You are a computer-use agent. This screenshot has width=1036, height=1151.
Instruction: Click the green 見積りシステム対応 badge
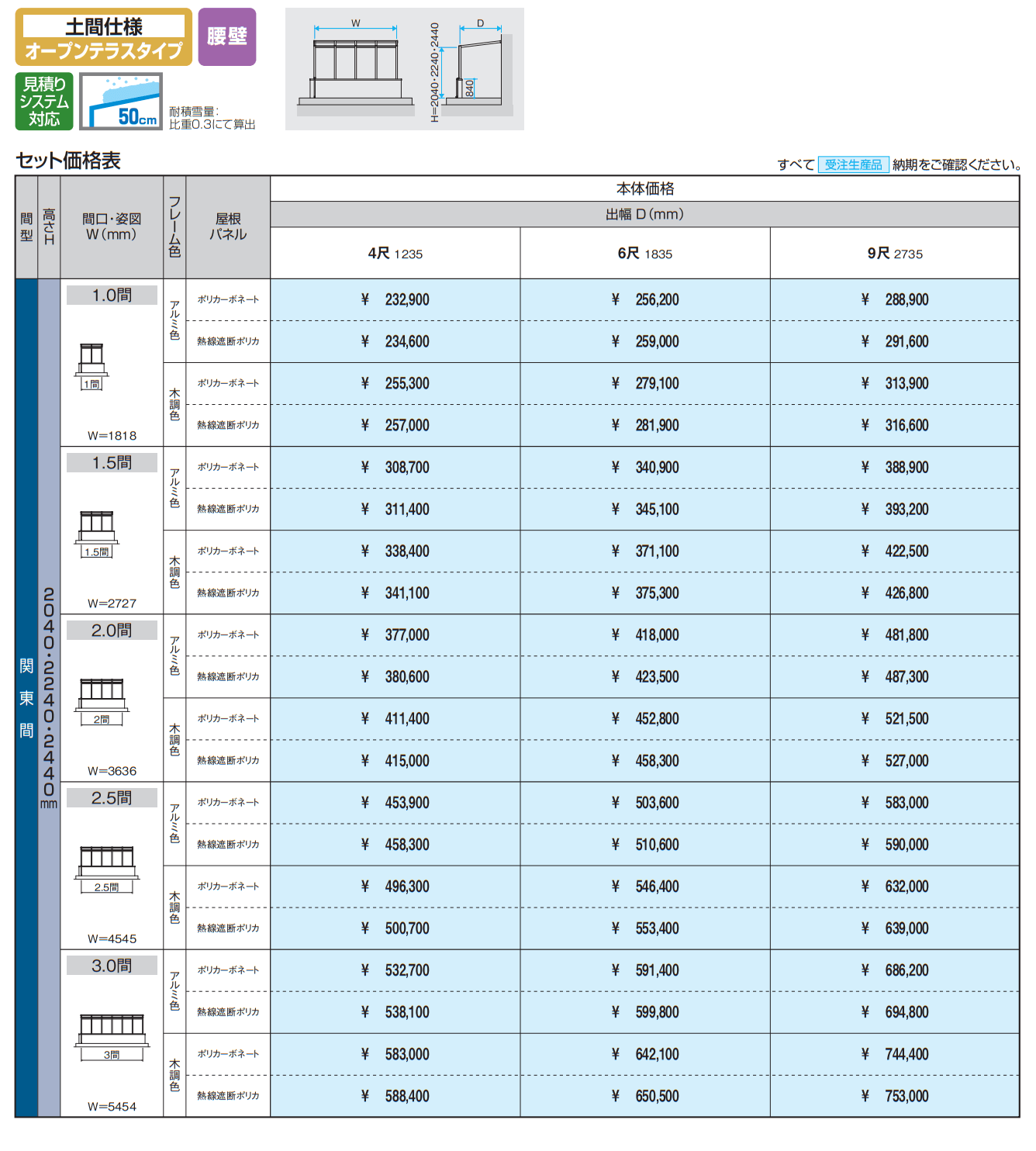coord(44,102)
